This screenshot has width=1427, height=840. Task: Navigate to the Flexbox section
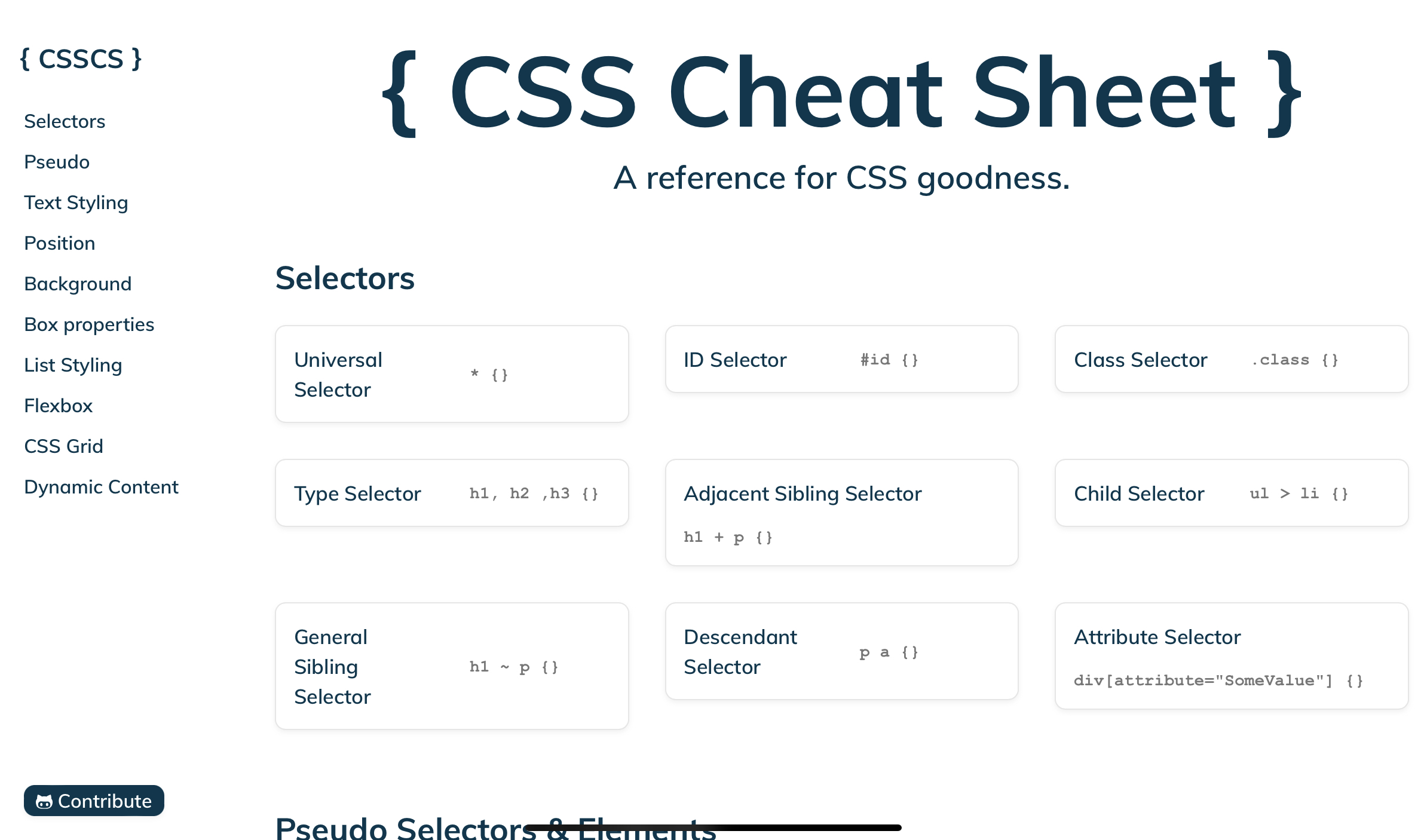(58, 405)
